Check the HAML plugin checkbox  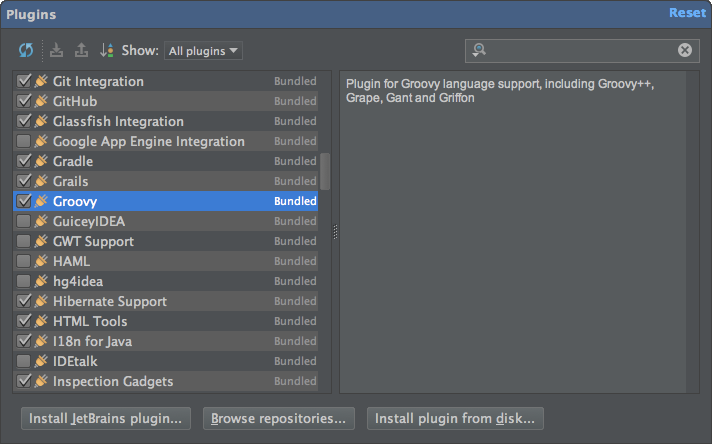coord(24,261)
